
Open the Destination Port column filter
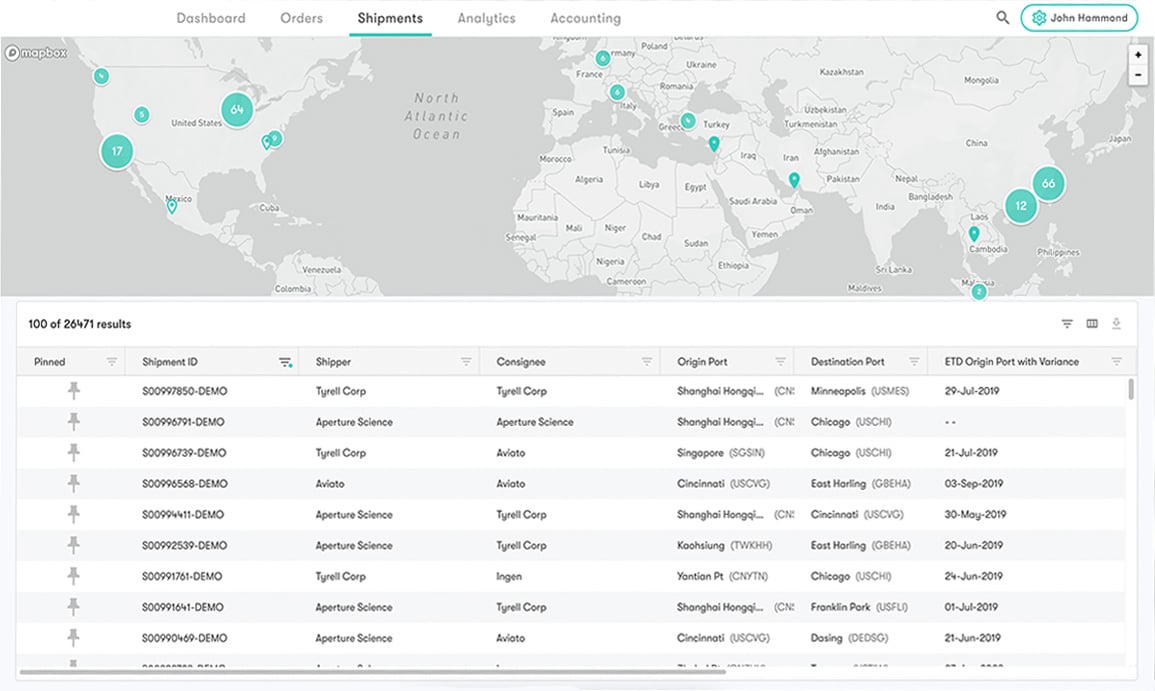[914, 362]
